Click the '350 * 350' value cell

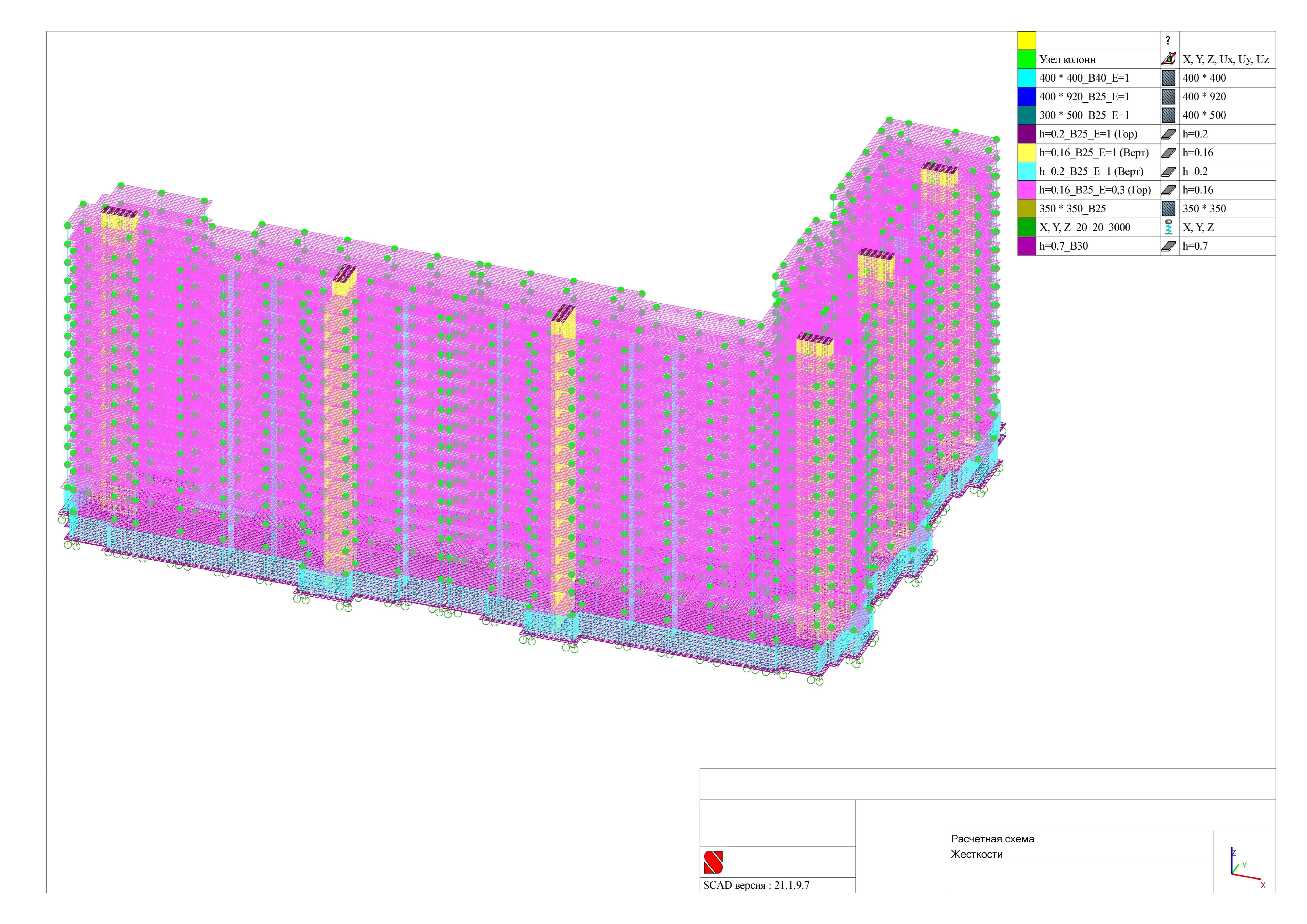tap(1204, 209)
